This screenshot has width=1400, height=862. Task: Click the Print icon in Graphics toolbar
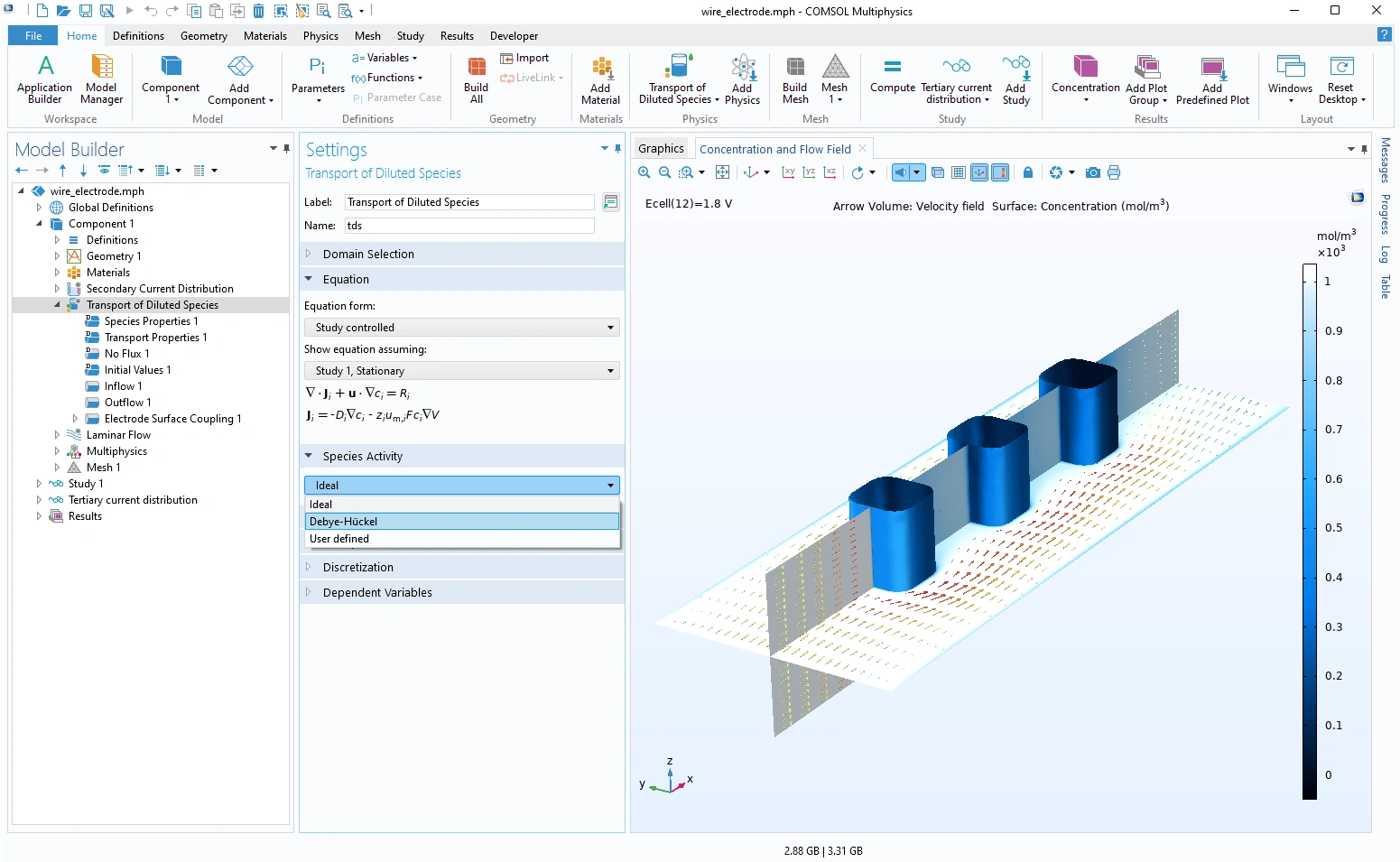click(x=1114, y=172)
